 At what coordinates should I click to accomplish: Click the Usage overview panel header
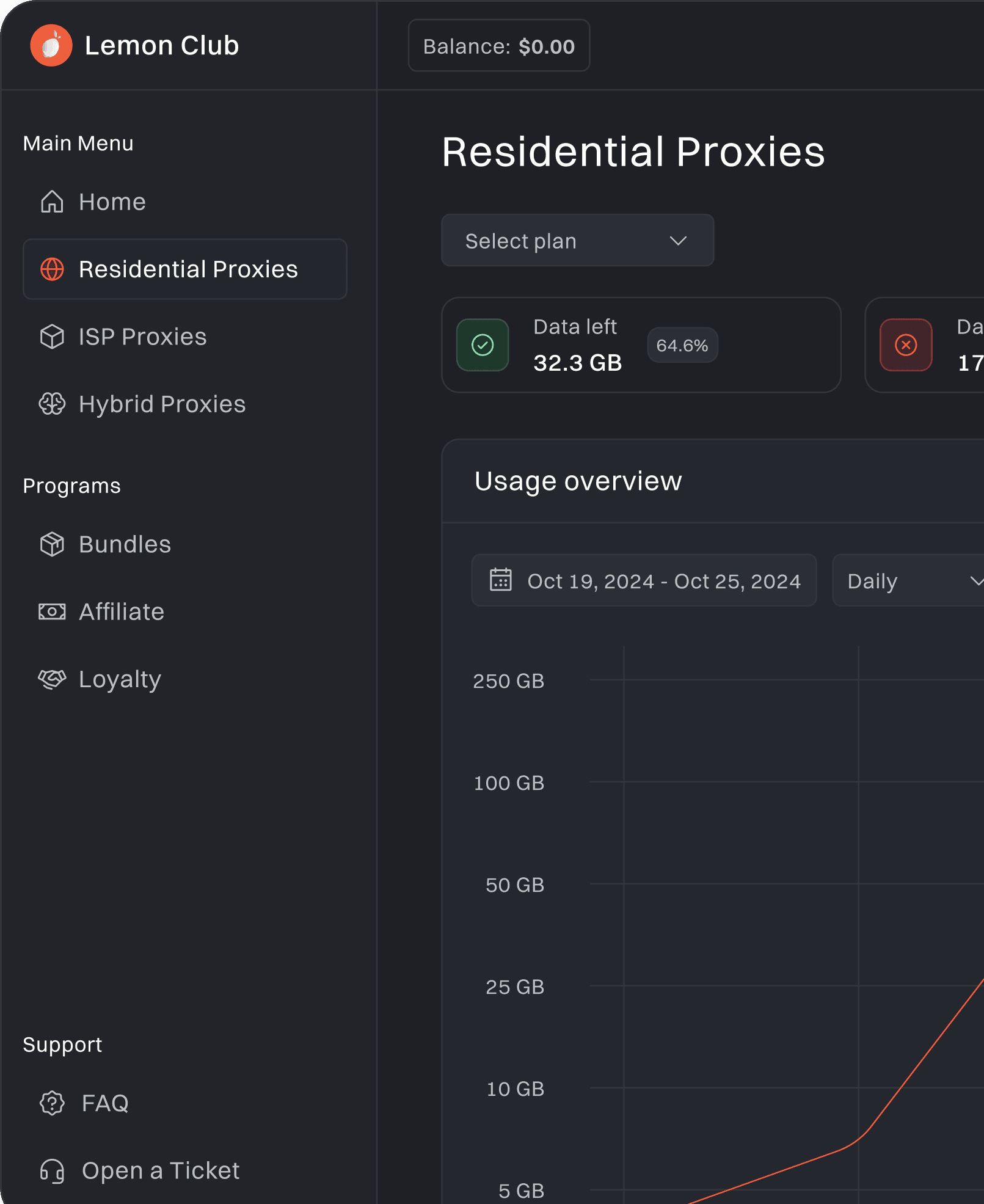(x=578, y=481)
